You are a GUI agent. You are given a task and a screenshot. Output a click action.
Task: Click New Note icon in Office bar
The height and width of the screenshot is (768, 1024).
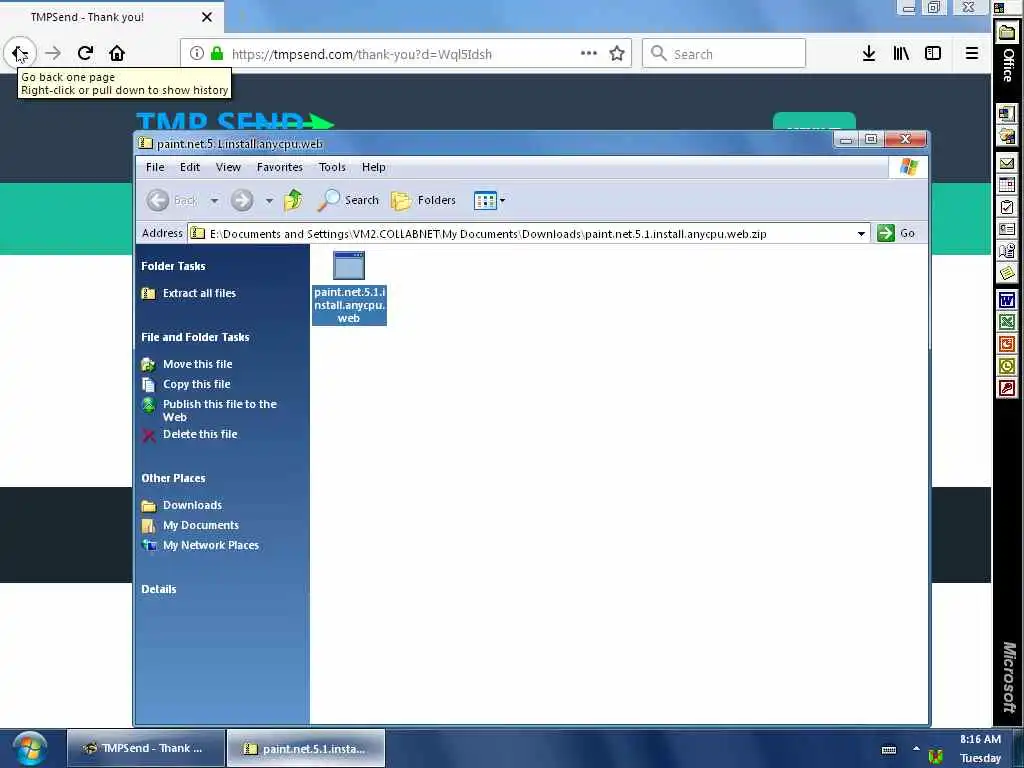tap(1006, 272)
